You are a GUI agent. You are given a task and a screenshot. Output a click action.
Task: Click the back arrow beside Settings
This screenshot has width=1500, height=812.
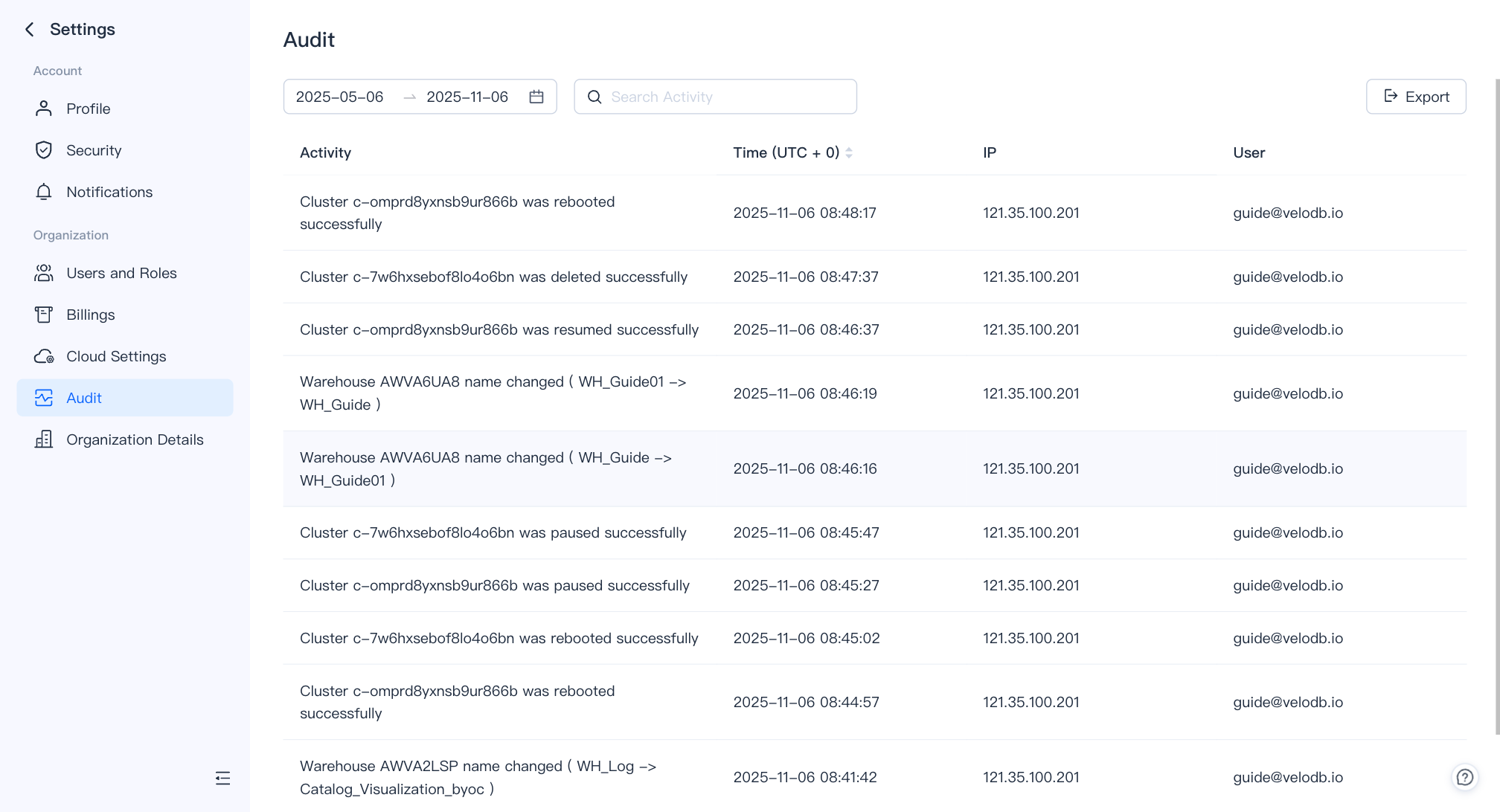(29, 29)
